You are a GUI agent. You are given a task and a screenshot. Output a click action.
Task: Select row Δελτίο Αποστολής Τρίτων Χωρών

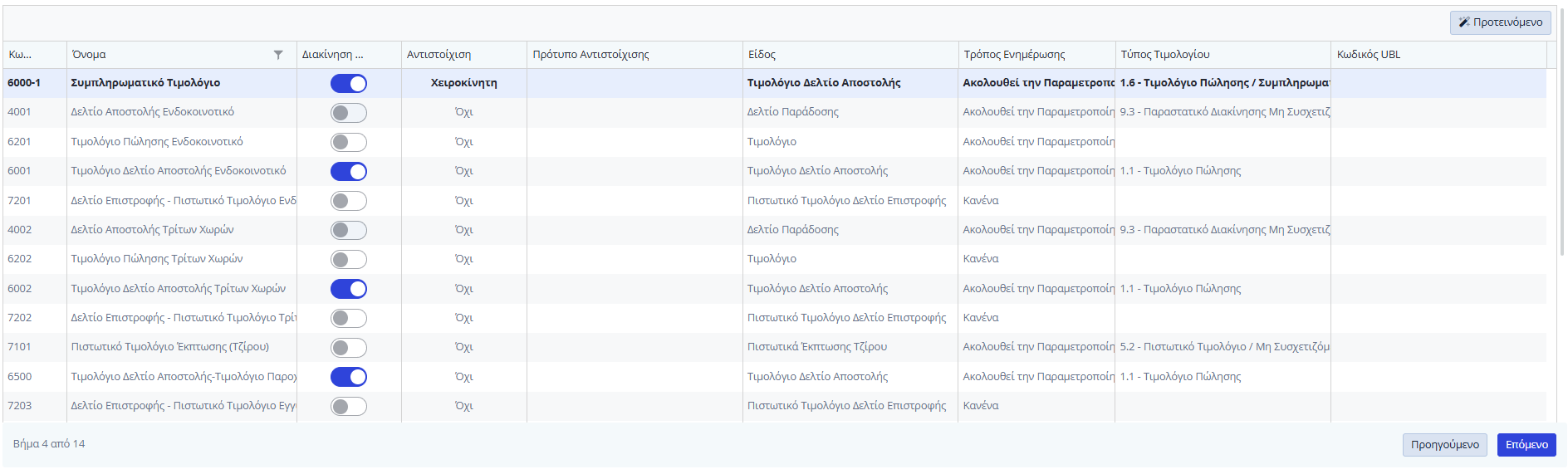pyautogui.click(x=152, y=230)
